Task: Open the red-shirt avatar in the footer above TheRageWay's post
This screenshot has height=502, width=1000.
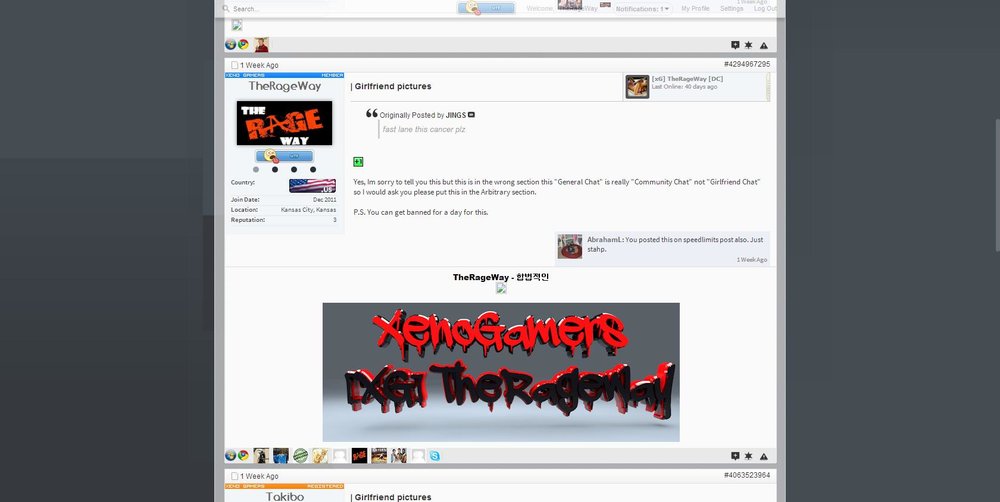Action: 261,45
